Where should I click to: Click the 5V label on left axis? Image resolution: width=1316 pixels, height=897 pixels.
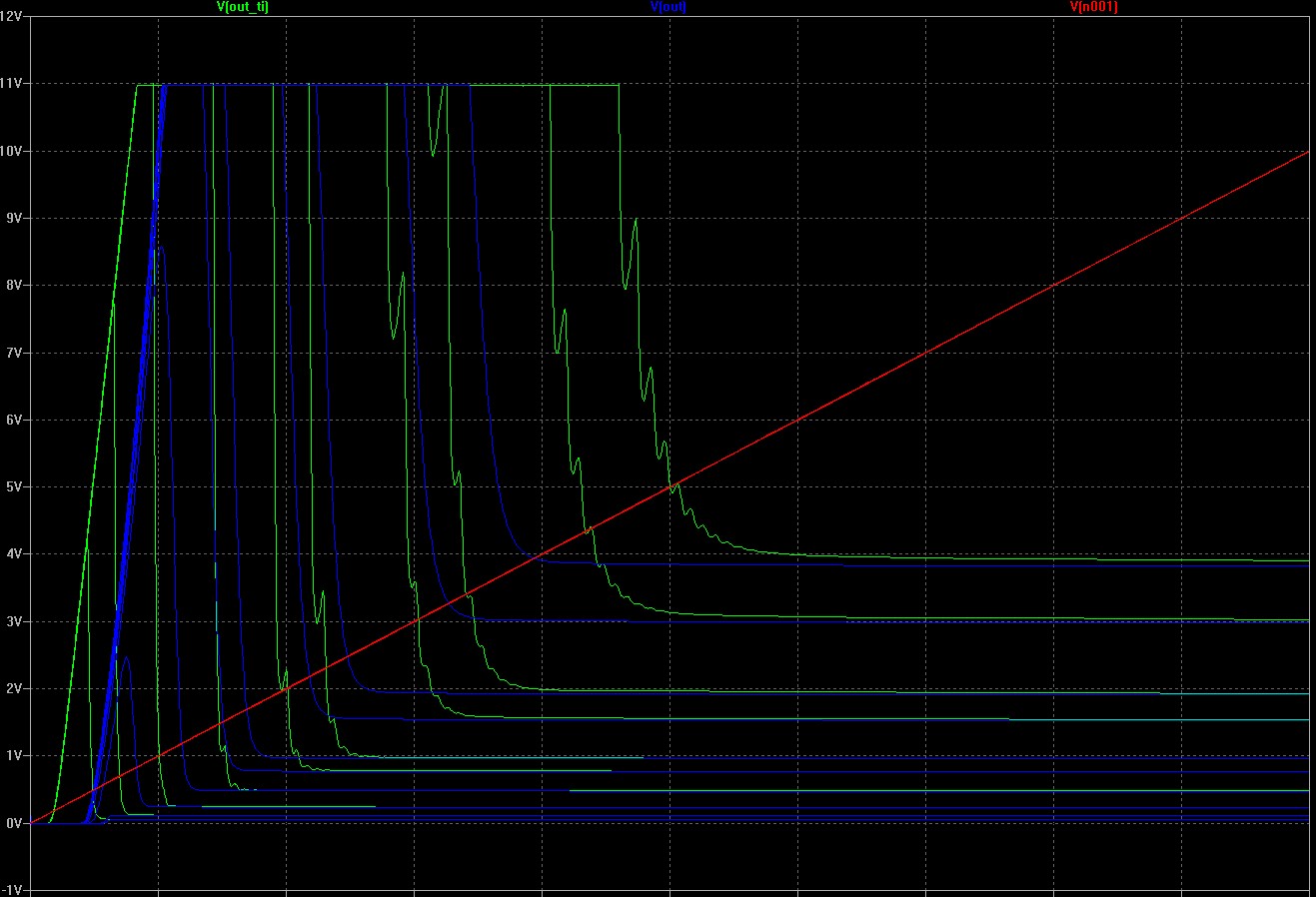(x=14, y=486)
